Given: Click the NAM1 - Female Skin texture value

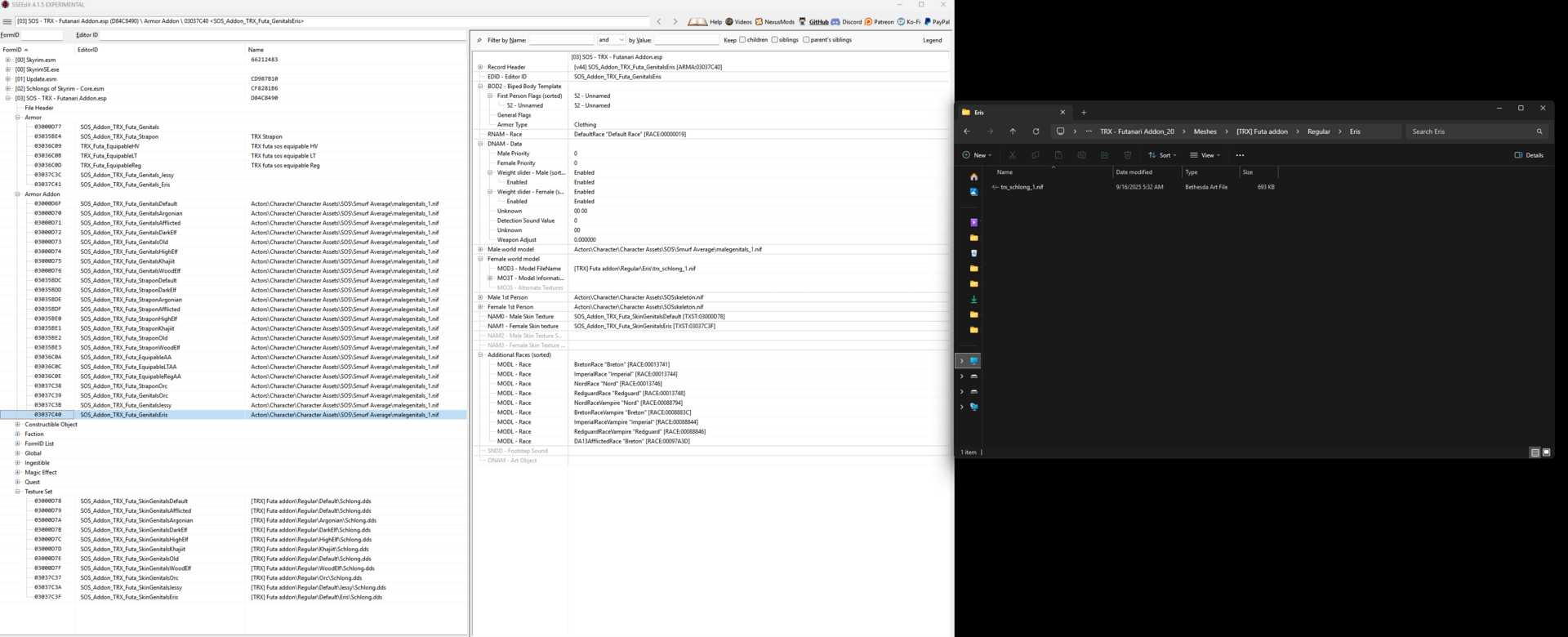Looking at the screenshot, I should pos(644,326).
